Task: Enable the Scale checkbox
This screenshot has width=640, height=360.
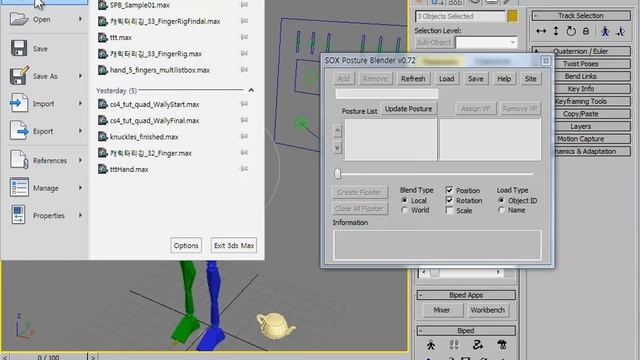Action: pos(449,211)
